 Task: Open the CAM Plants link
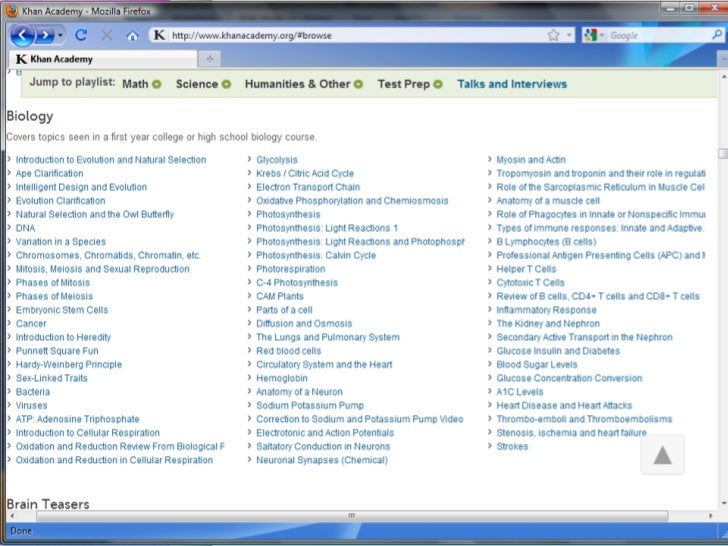[x=280, y=296]
